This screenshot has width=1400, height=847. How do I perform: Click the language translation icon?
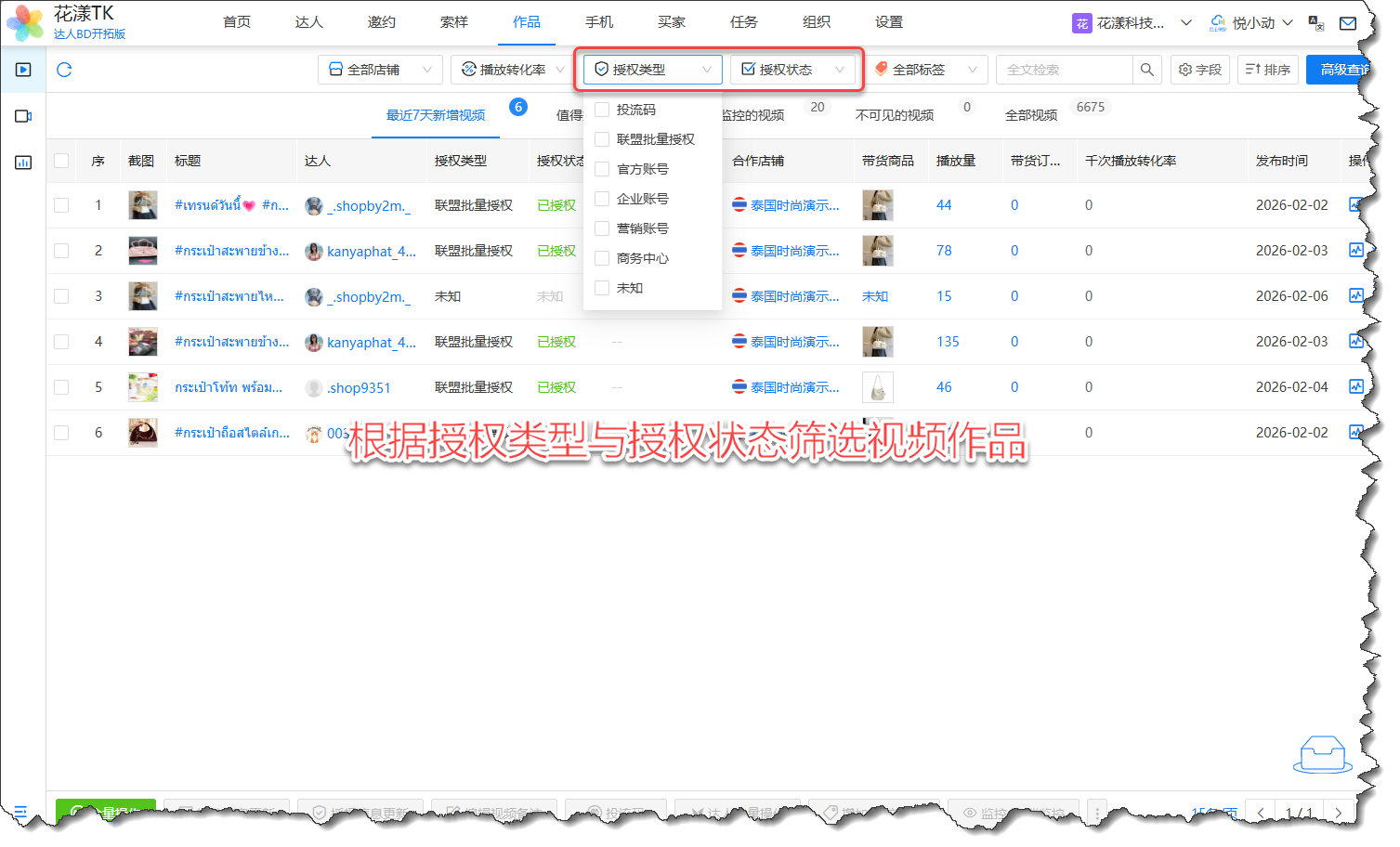pyautogui.click(x=1315, y=23)
